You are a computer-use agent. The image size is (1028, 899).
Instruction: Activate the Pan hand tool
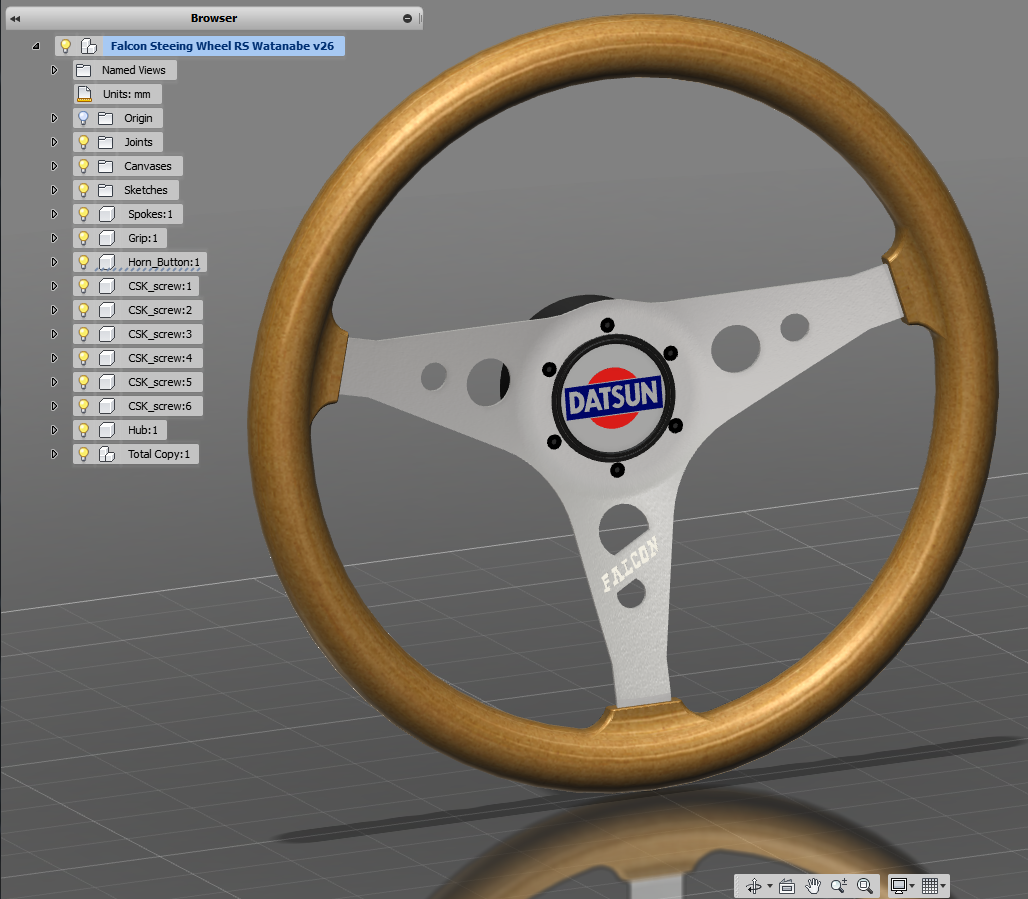[x=813, y=886]
